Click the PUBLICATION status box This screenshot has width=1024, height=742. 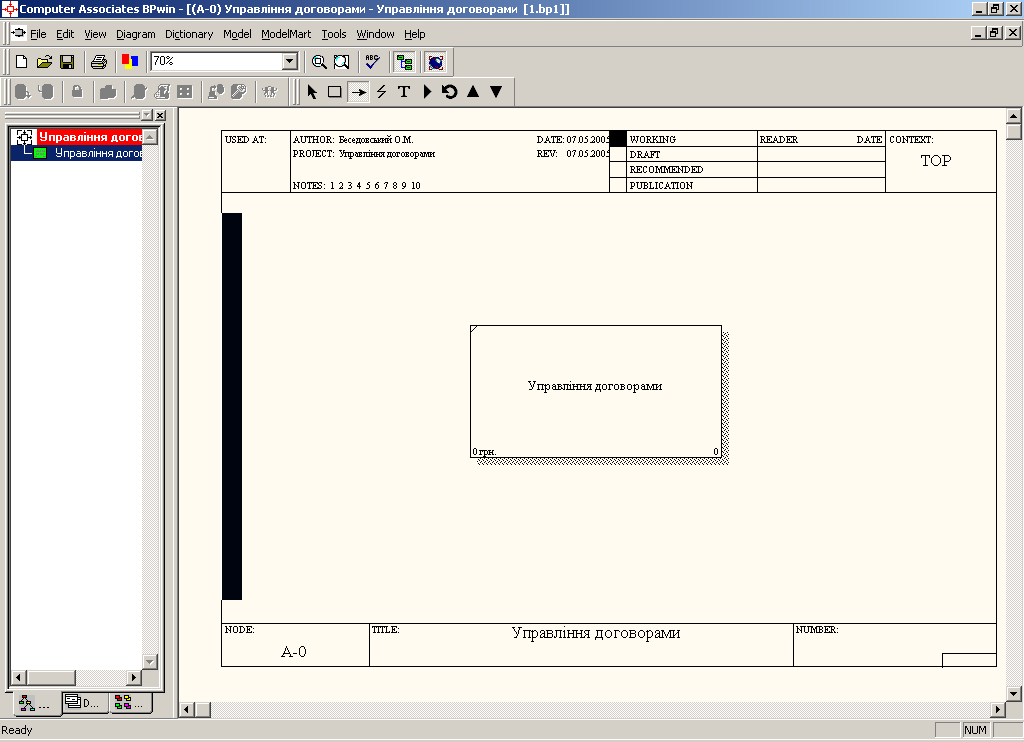point(617,185)
